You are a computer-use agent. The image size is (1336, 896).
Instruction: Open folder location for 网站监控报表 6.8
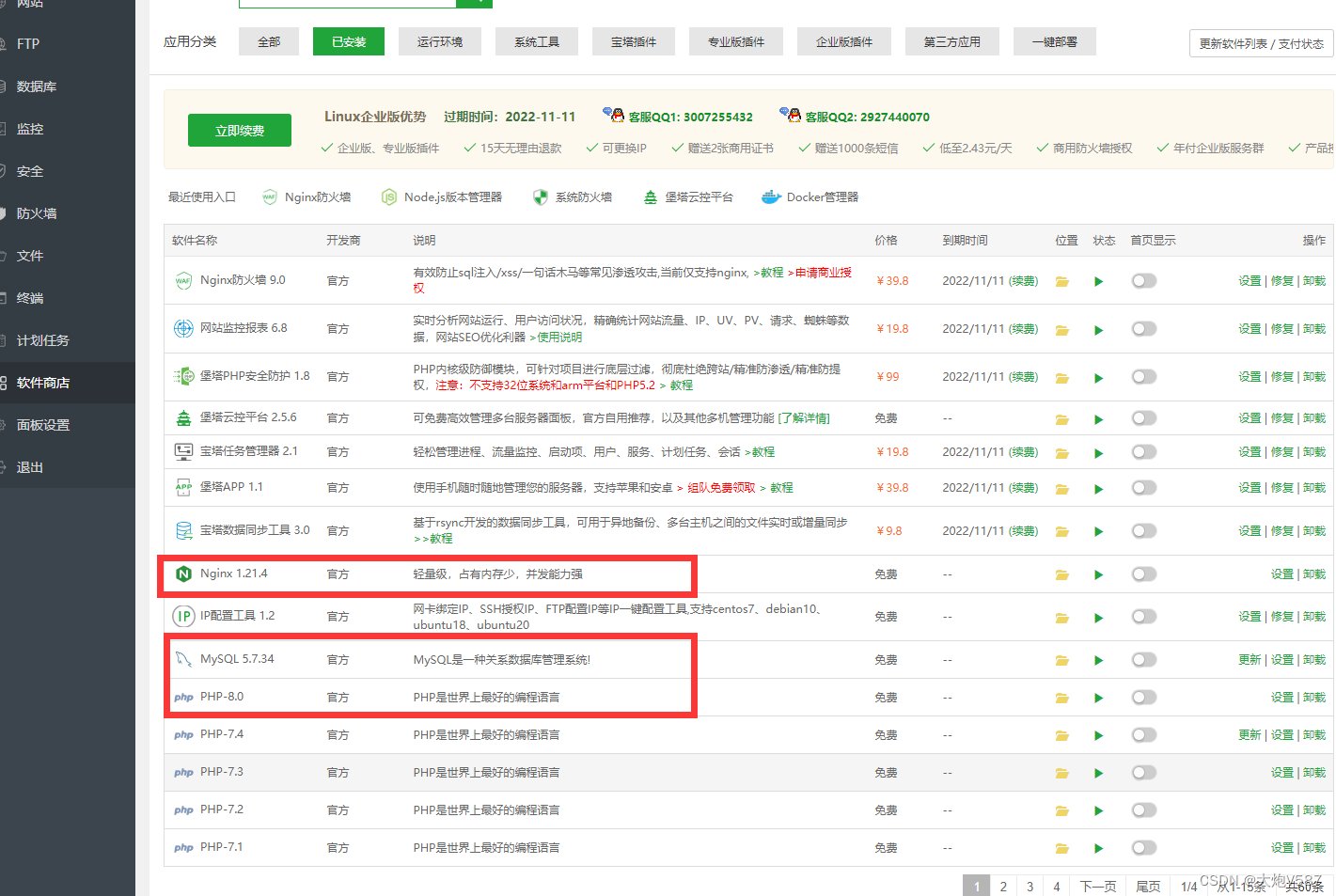coord(1061,330)
